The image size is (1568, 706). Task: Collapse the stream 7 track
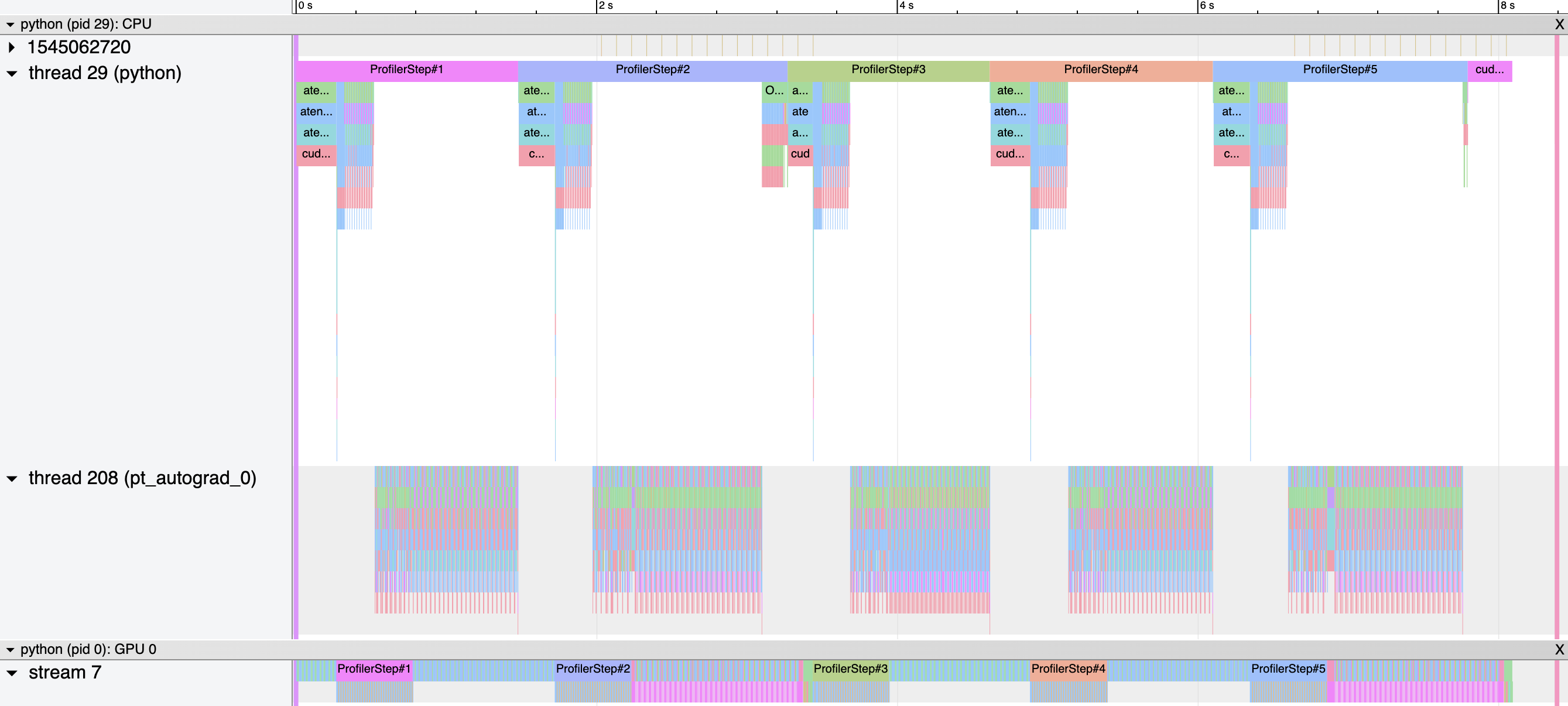click(x=12, y=673)
